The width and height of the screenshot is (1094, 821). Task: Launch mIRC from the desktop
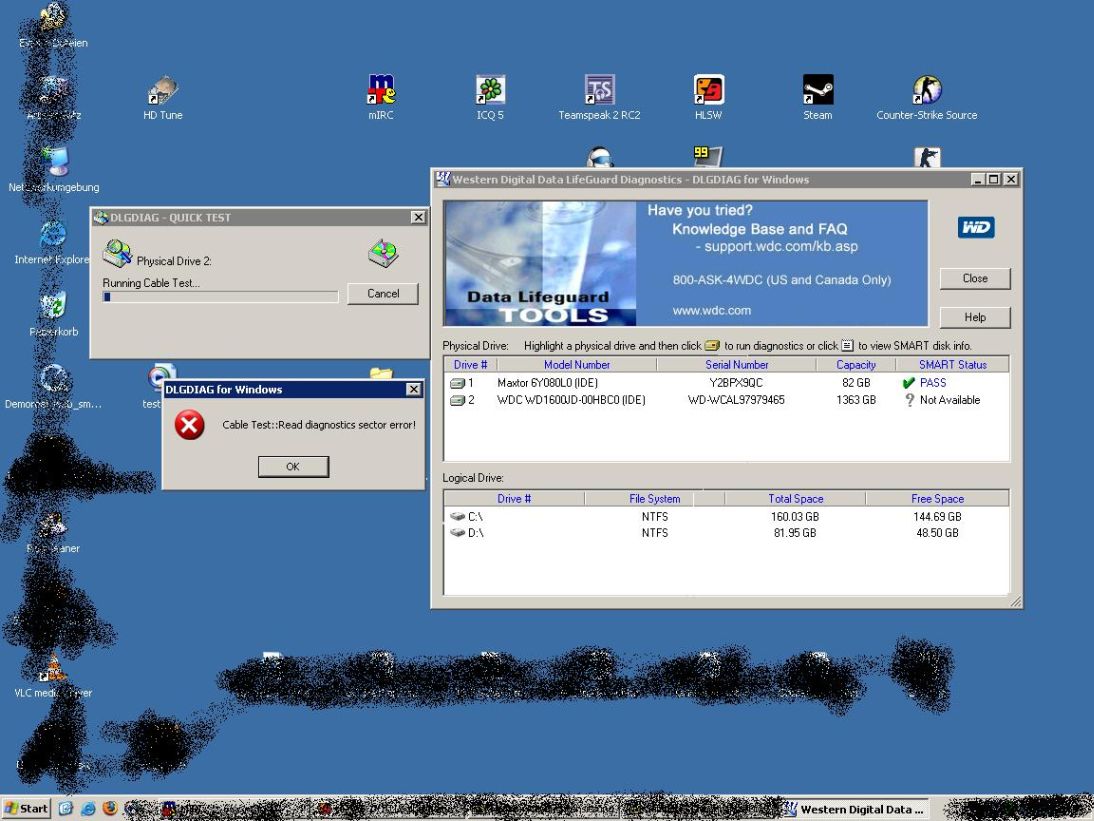381,98
